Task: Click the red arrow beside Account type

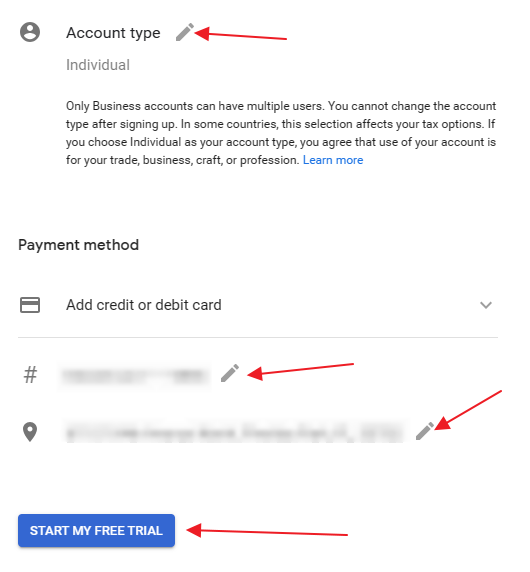Action: point(241,34)
